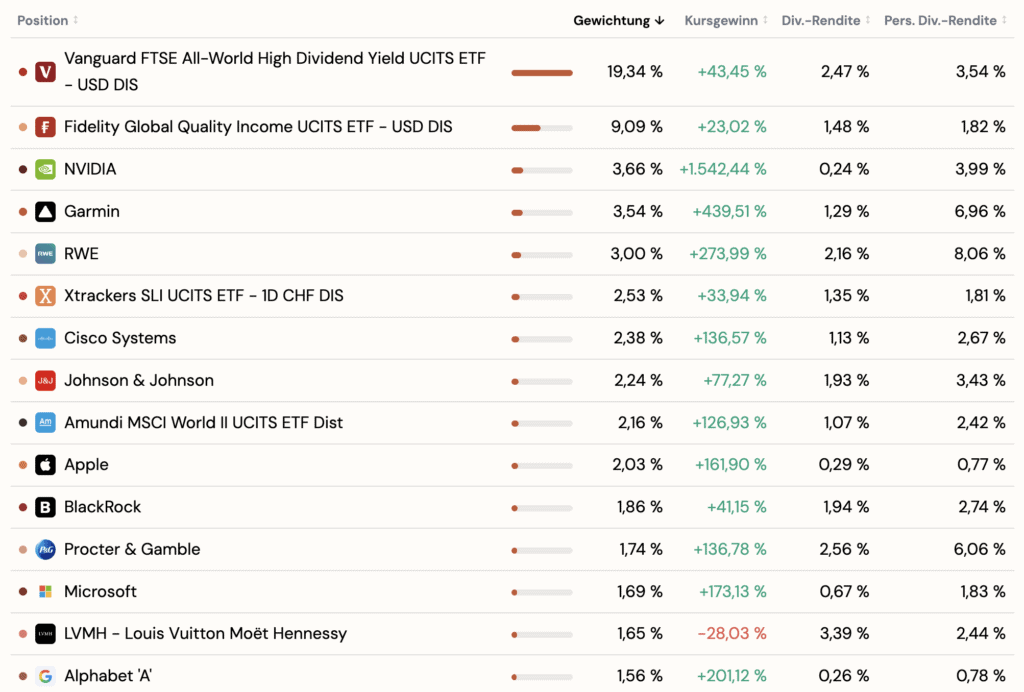Click Microsoft's +173,13 % Kursgewinn value
This screenshot has height=692, width=1024.
[x=733, y=591]
